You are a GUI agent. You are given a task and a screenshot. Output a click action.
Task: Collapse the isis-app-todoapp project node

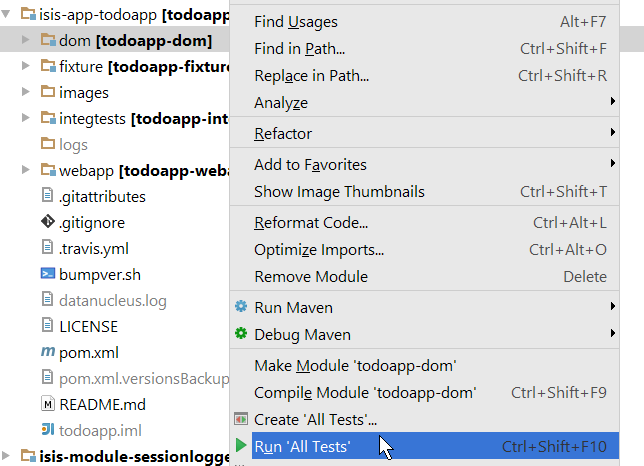tap(8, 15)
